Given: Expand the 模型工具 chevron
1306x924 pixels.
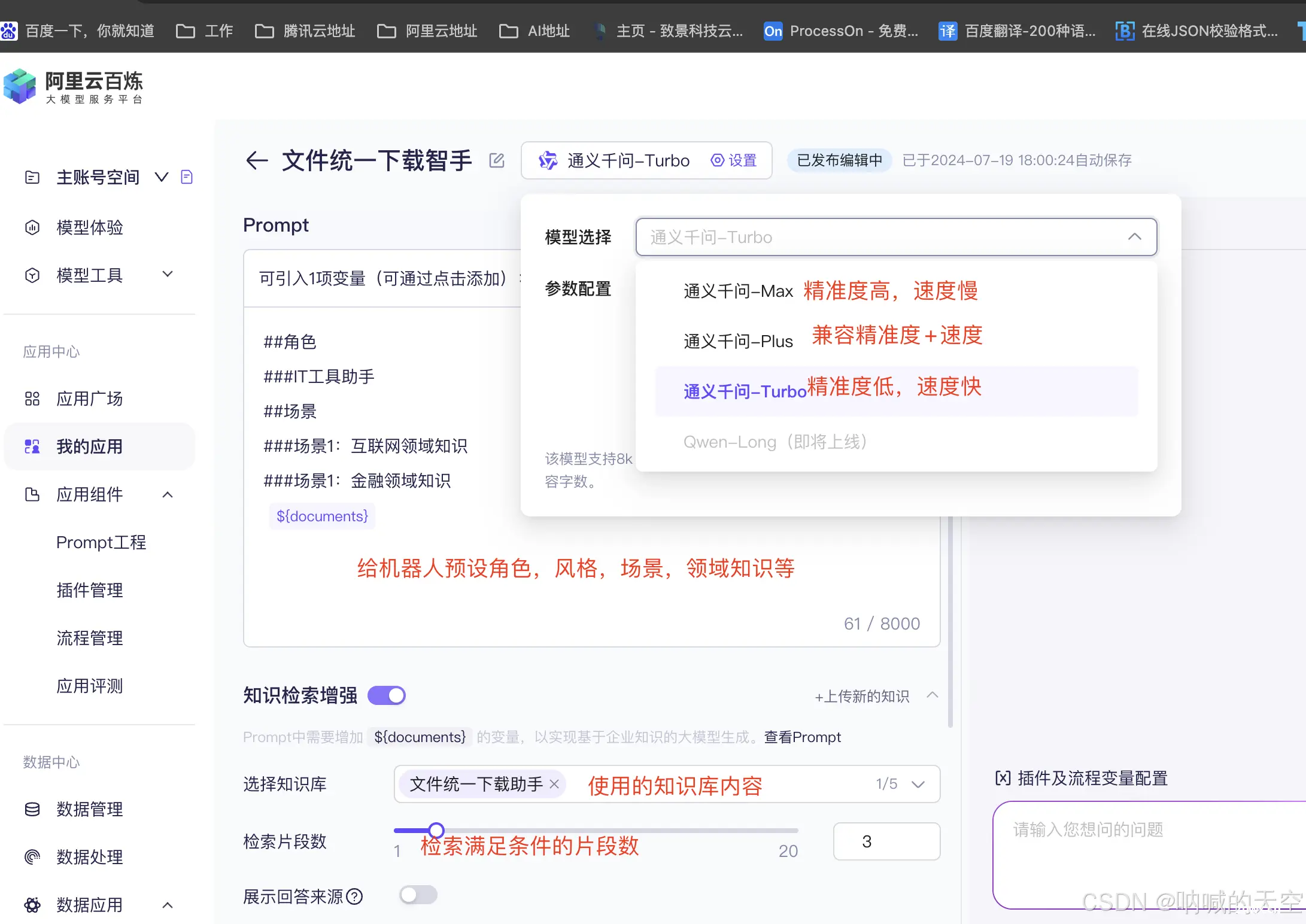Looking at the screenshot, I should pos(168,274).
